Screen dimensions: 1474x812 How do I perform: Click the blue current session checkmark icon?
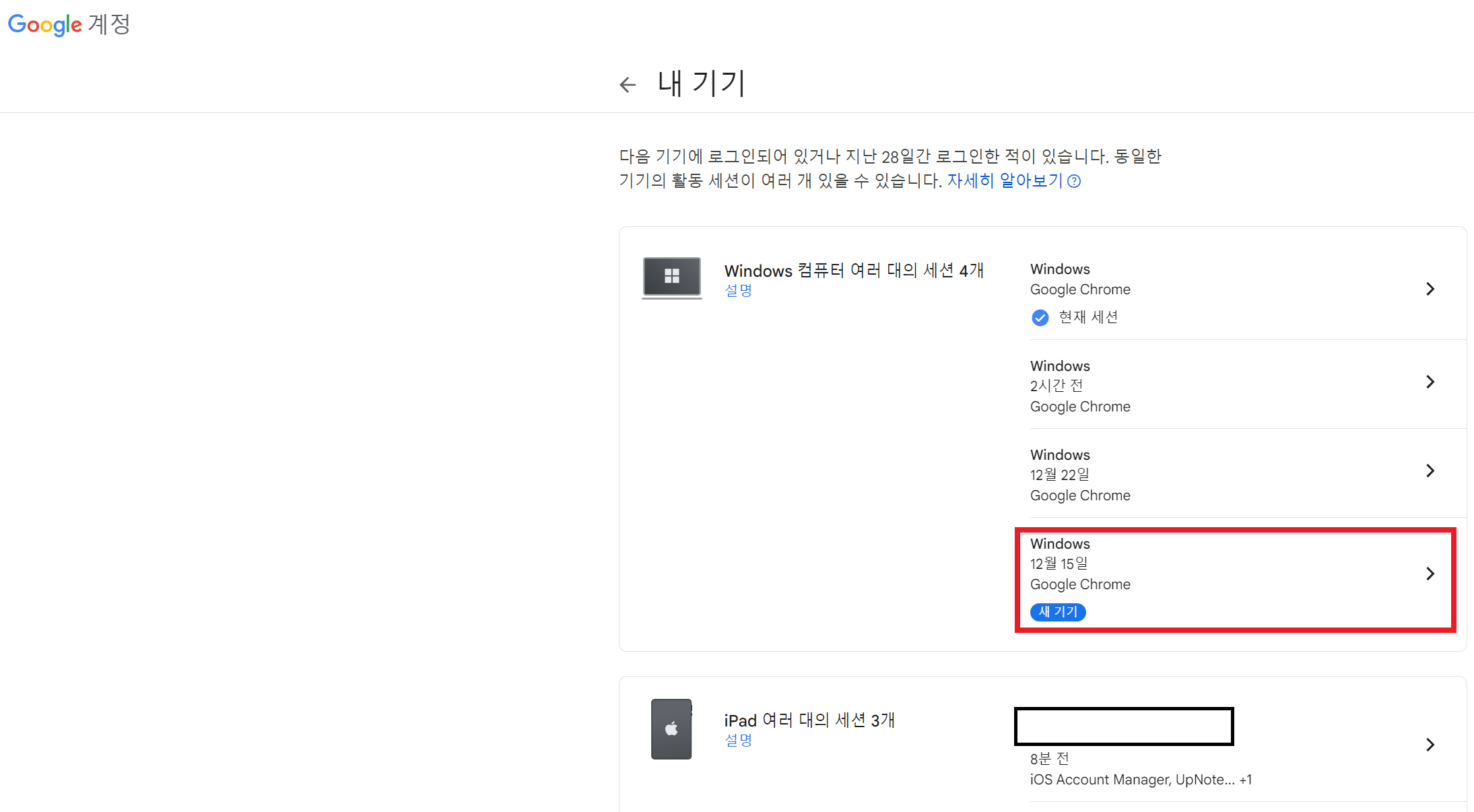tap(1040, 317)
